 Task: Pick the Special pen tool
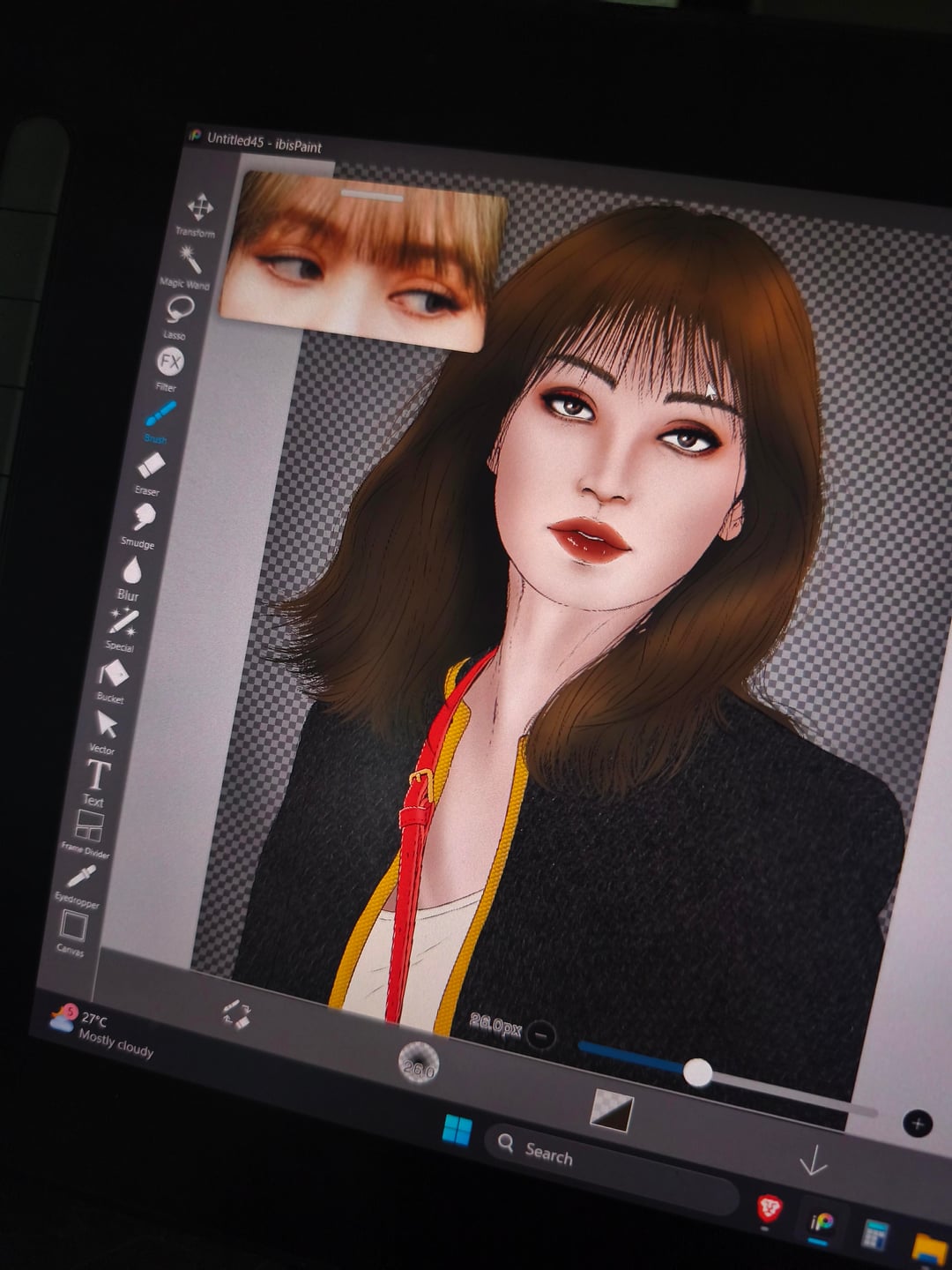123,621
